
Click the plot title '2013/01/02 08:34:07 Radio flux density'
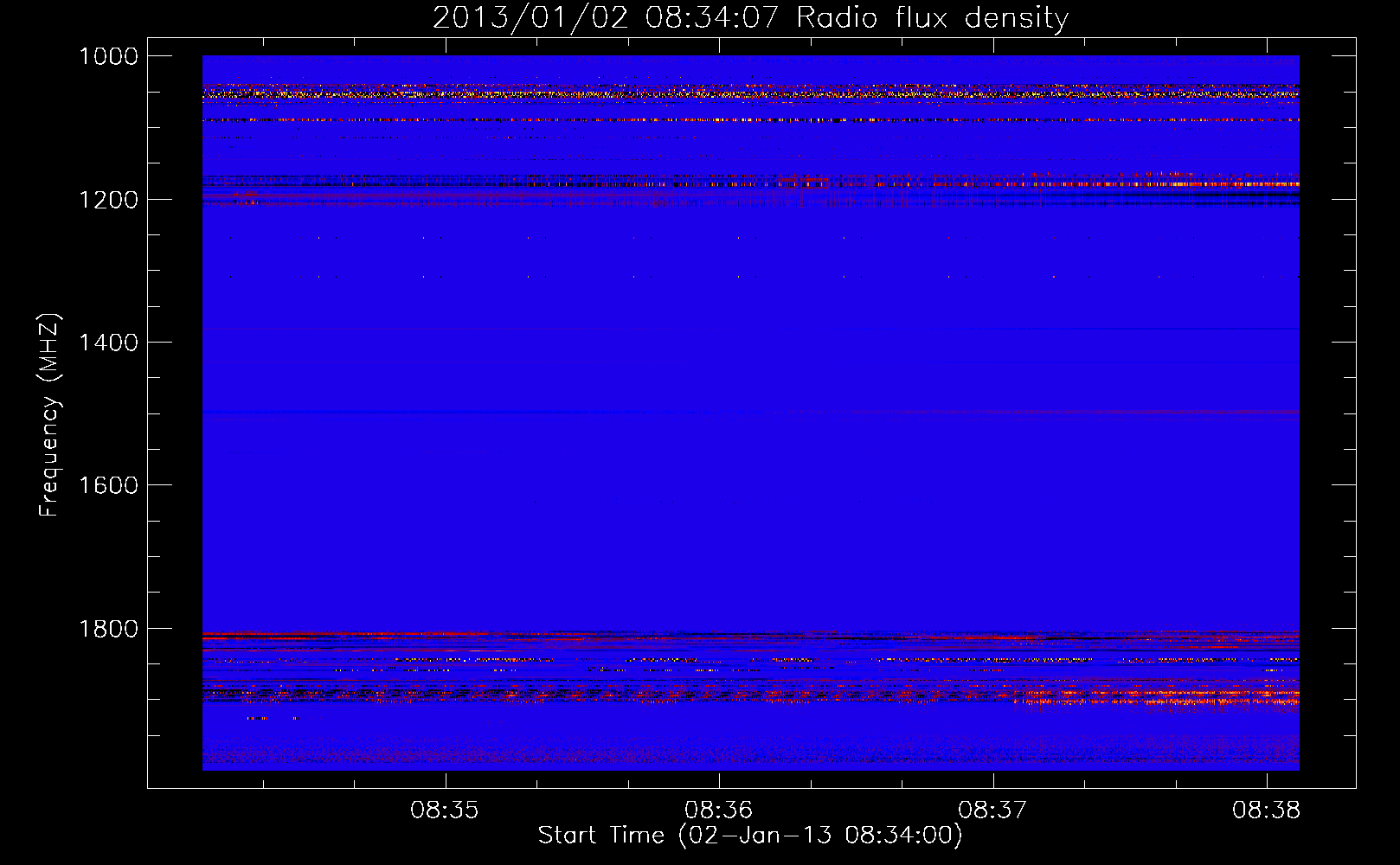tap(750, 18)
